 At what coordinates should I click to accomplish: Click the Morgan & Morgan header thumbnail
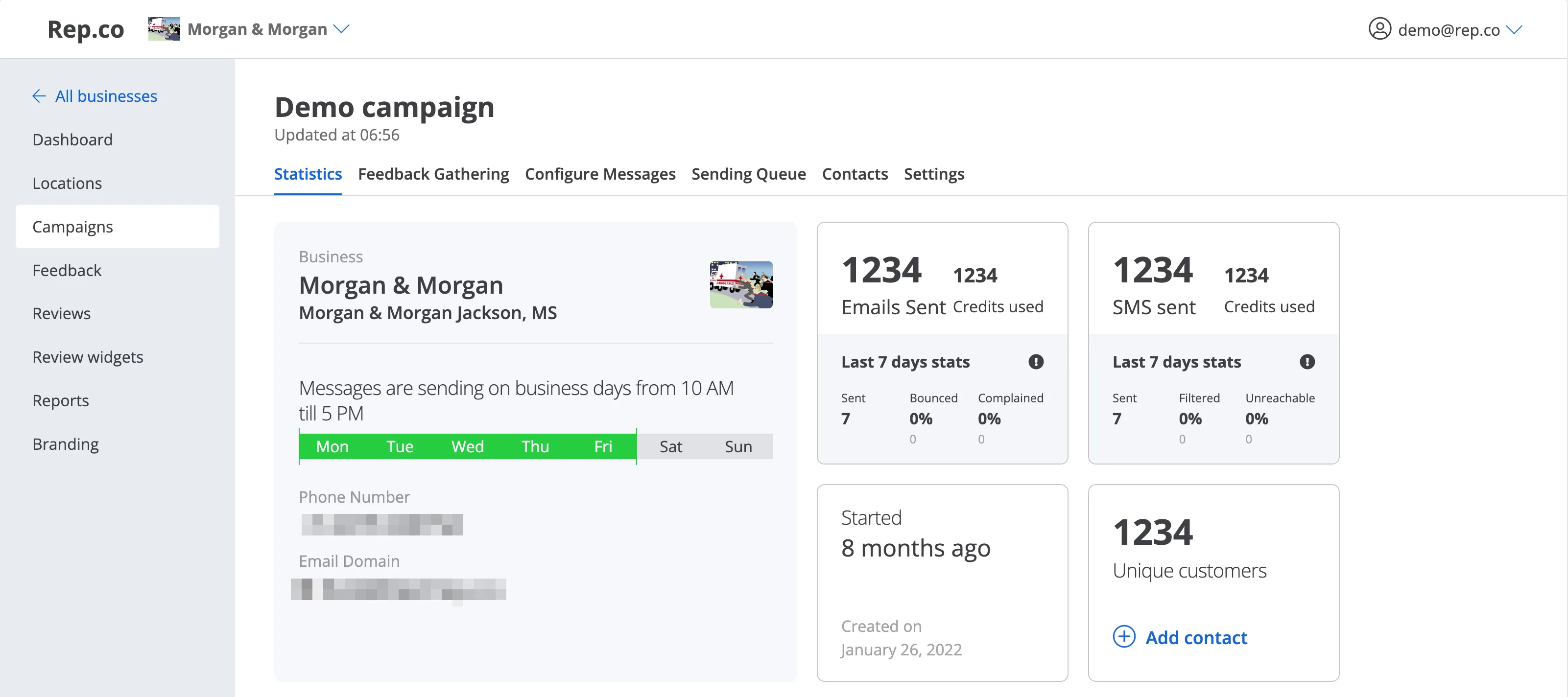pyautogui.click(x=164, y=29)
